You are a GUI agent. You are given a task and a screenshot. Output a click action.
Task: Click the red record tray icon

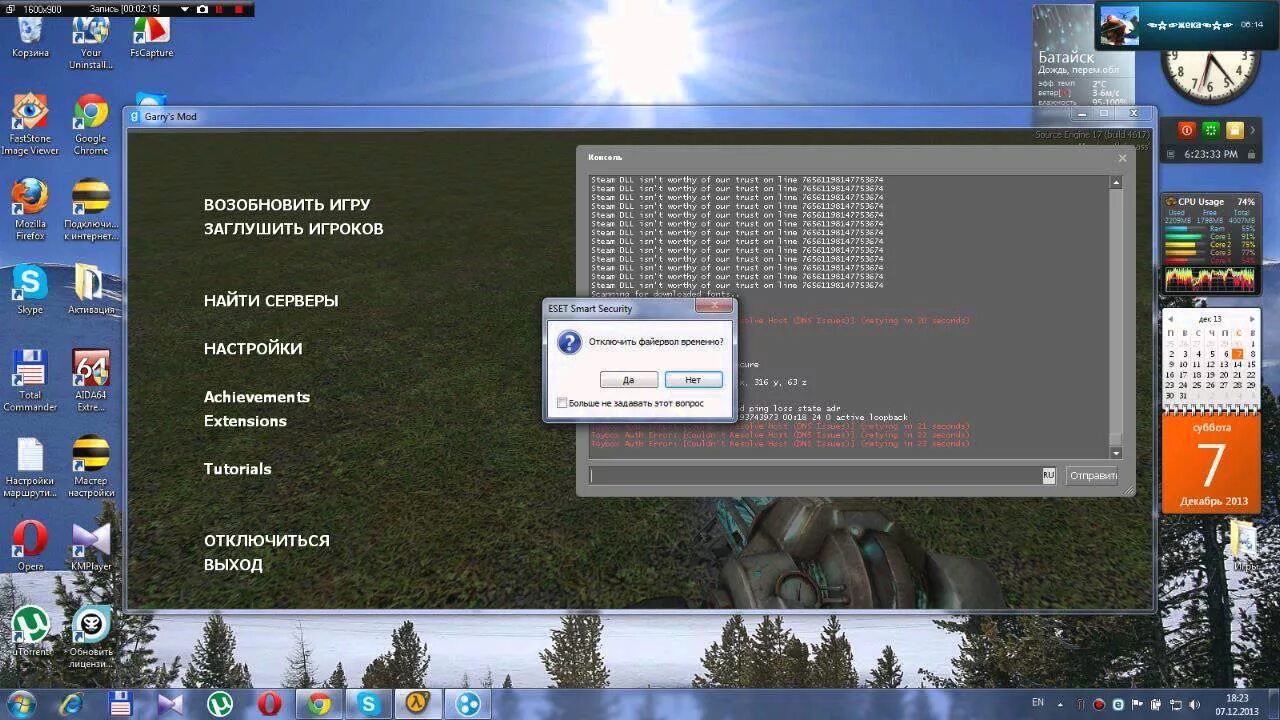(1099, 704)
